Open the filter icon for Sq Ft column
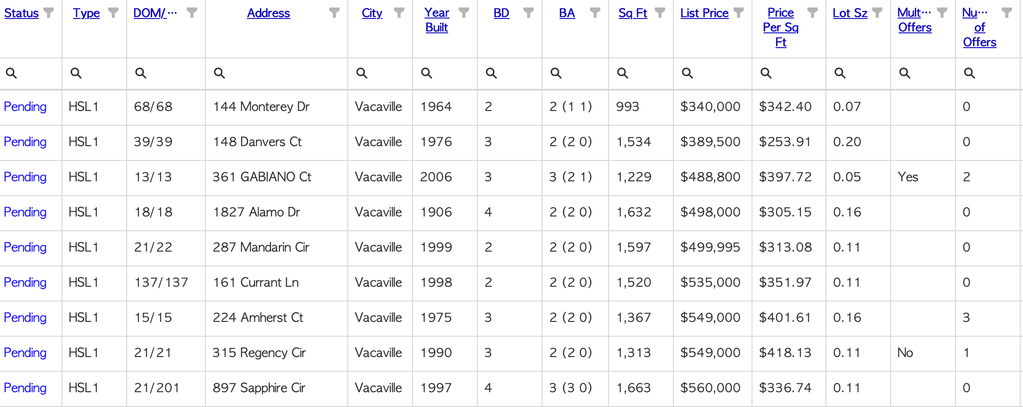Image resolution: width=1023 pixels, height=407 pixels. coord(660,12)
